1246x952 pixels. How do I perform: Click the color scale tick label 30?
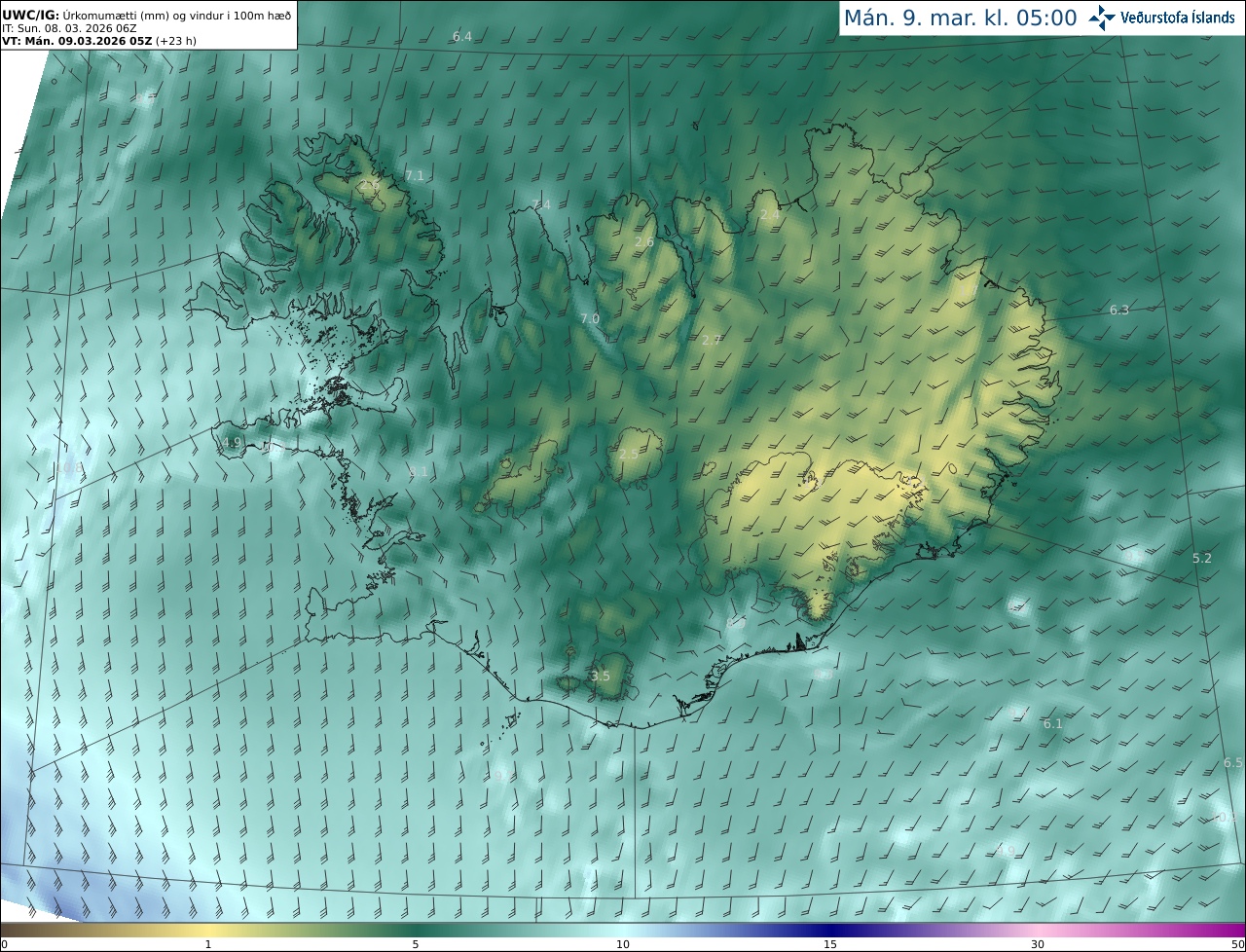point(1038,944)
